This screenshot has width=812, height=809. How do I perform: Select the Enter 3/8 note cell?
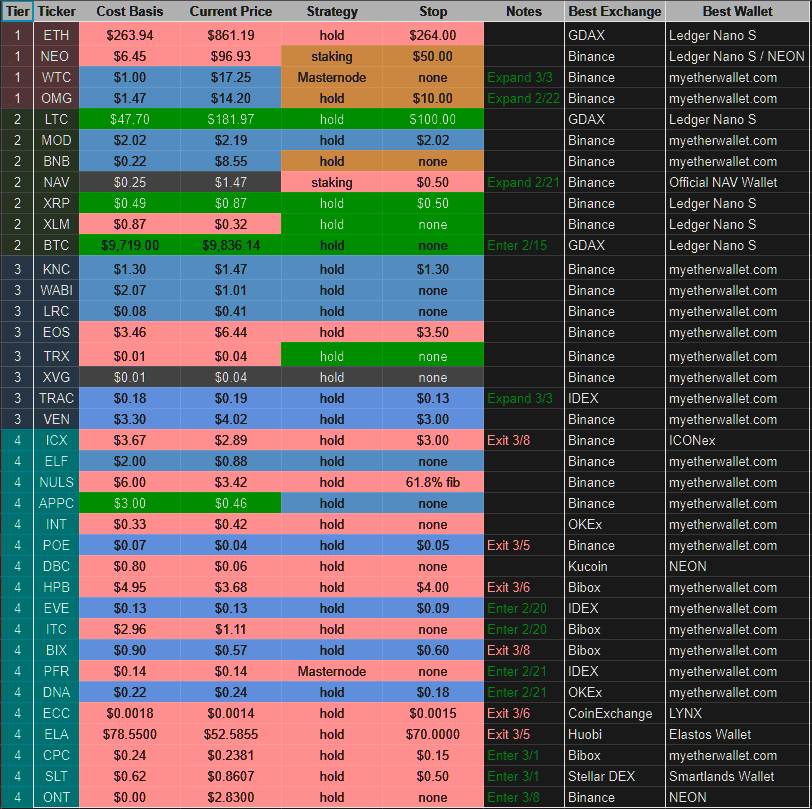point(524,797)
